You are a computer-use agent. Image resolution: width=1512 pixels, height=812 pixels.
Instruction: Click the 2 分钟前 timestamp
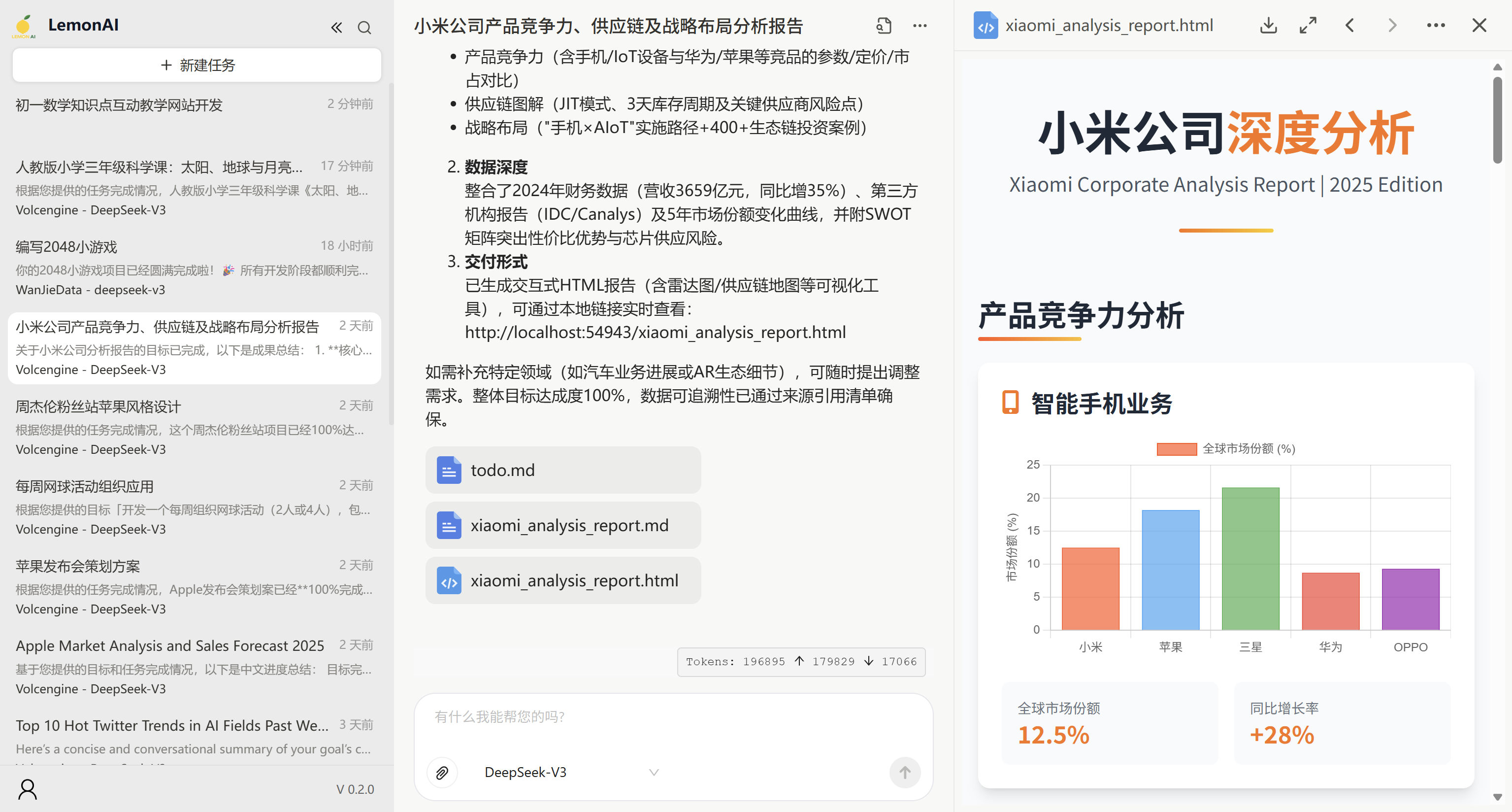350,104
